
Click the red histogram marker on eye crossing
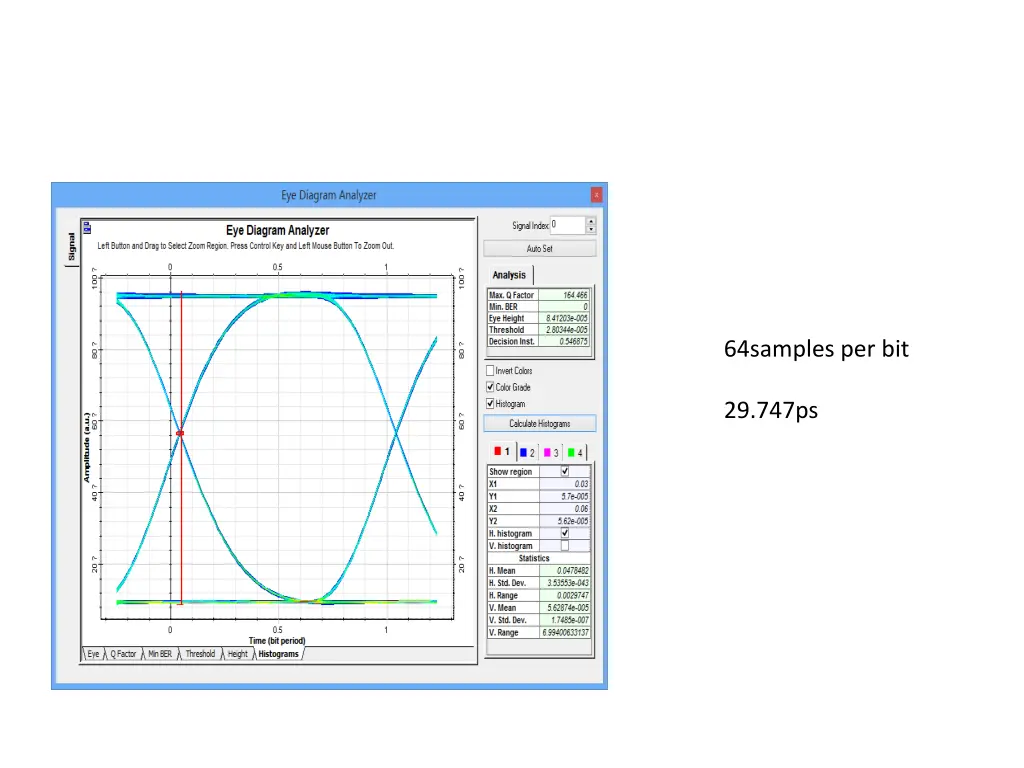tap(180, 433)
